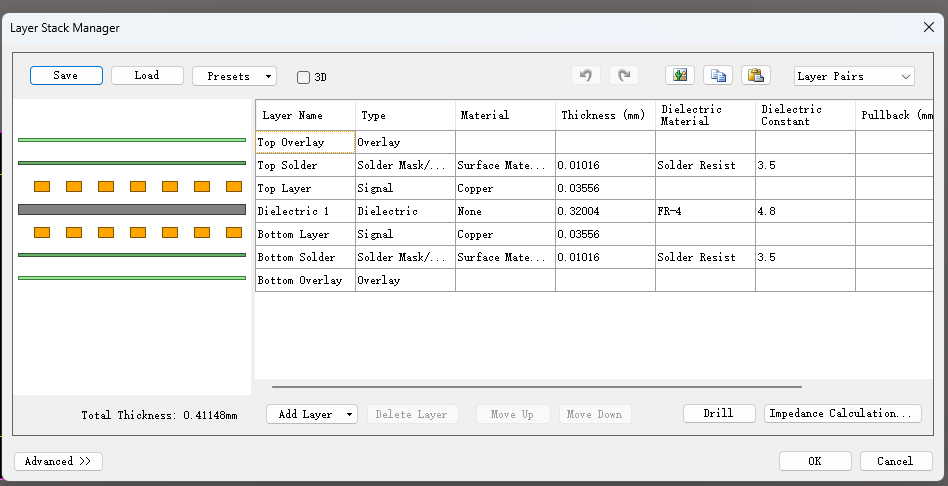Click Top Solder dielectric constant 3.5
The width and height of the screenshot is (948, 486).
point(805,165)
